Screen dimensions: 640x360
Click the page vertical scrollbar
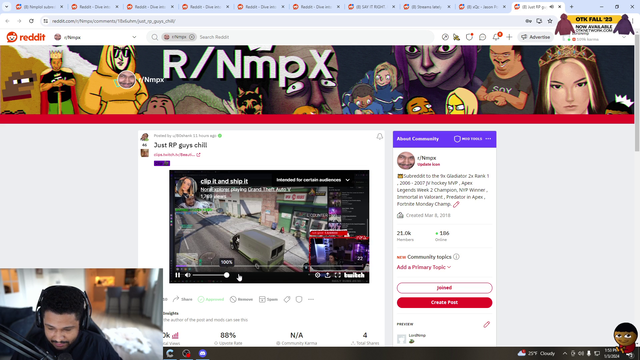click(x=637, y=93)
